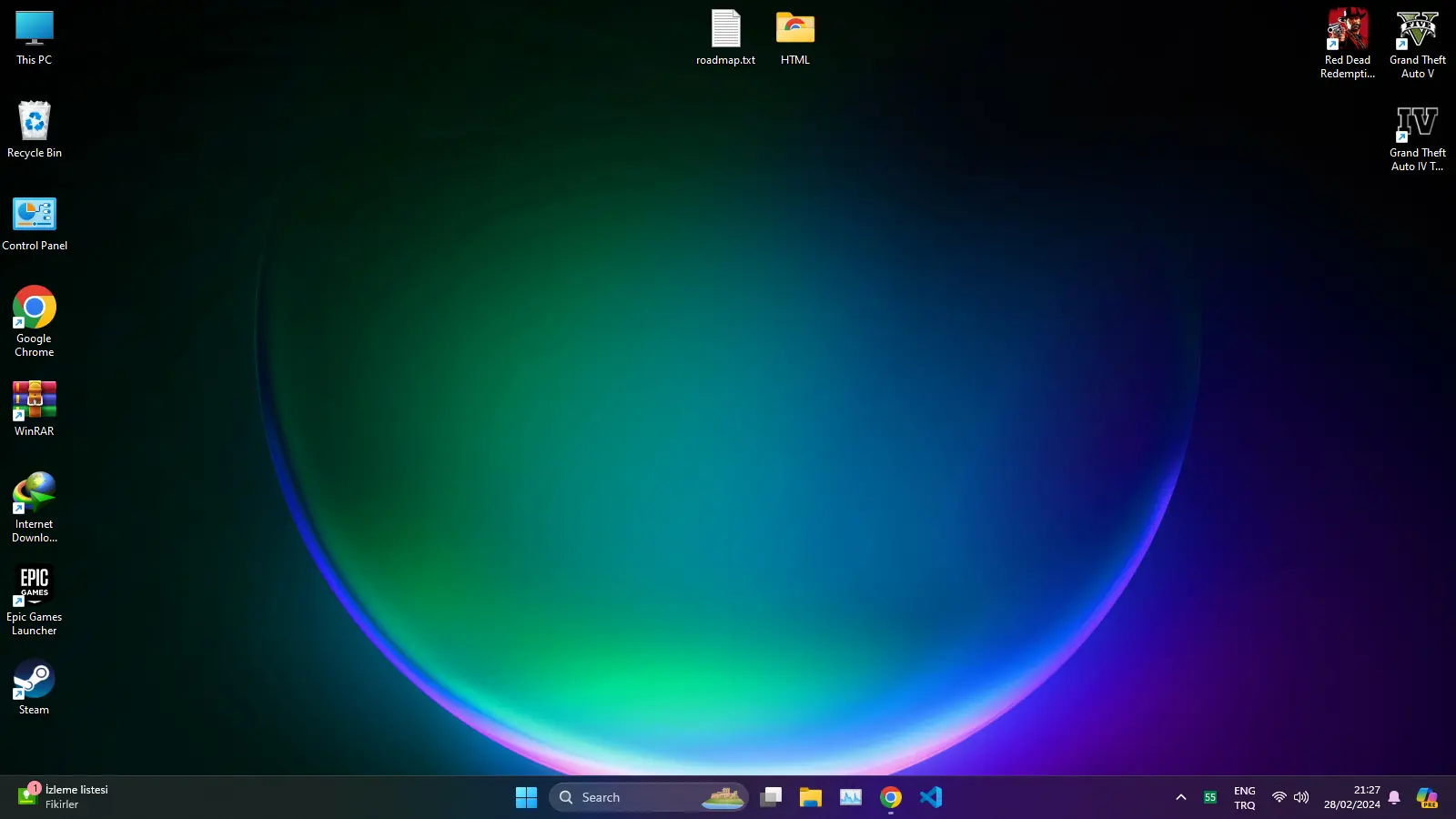The height and width of the screenshot is (819, 1456).
Task: Select the Google Chrome desktop shortcut
Action: [x=35, y=321]
